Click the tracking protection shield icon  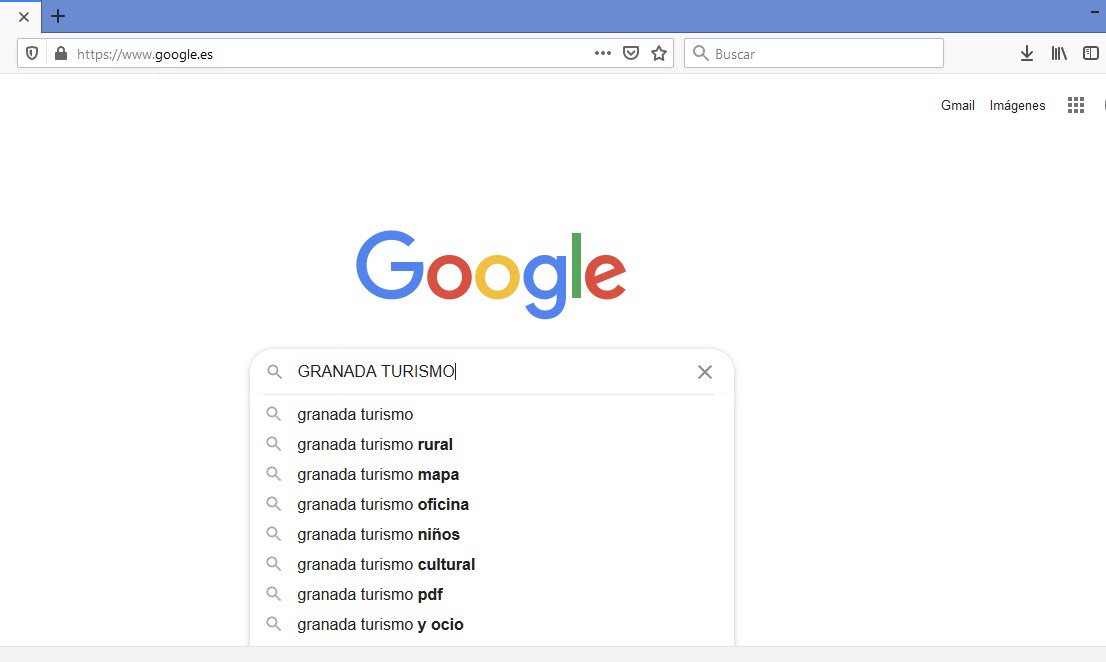(x=32, y=54)
